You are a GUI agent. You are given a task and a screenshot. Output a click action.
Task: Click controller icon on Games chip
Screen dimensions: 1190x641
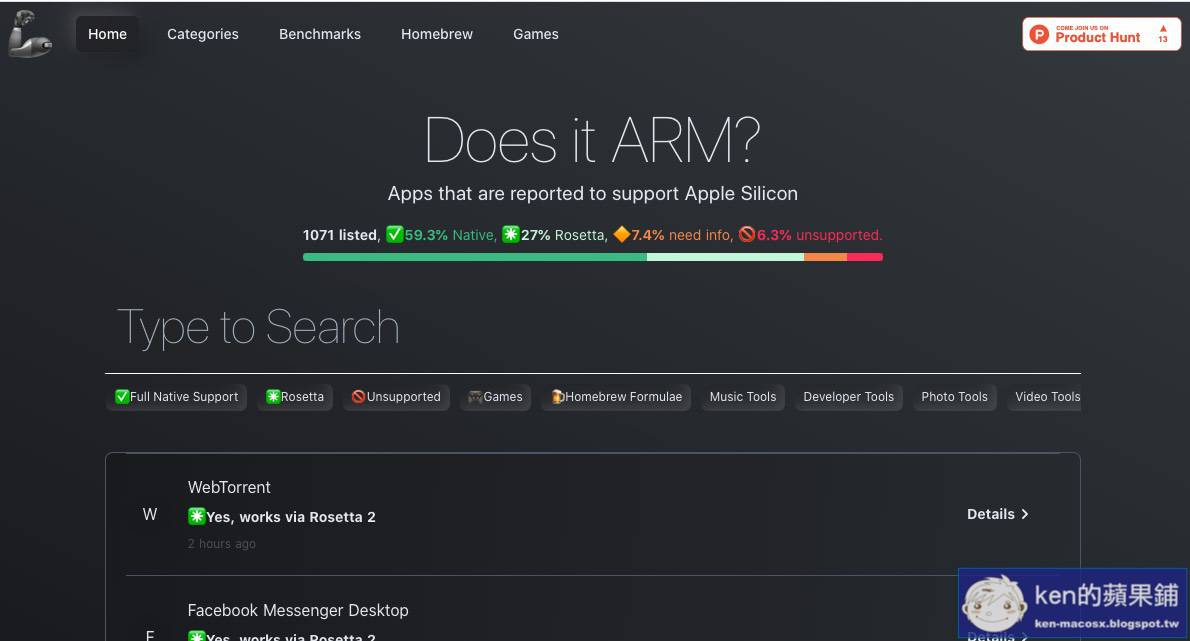click(x=475, y=397)
